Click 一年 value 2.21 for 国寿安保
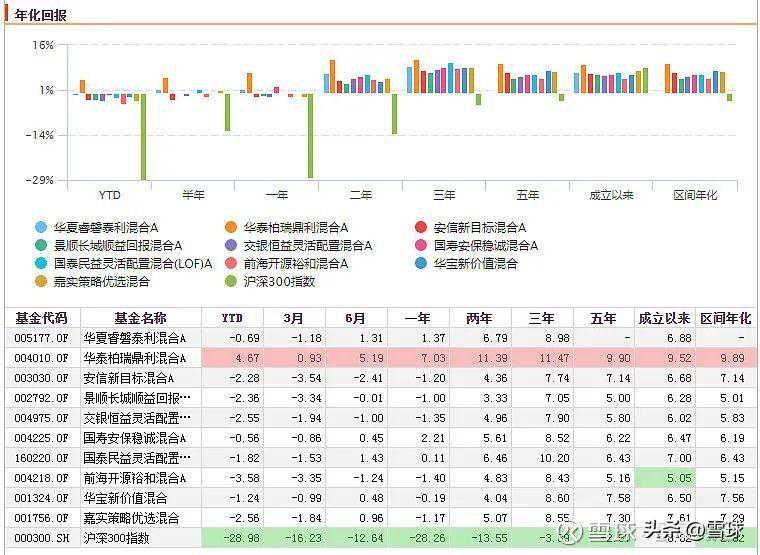 pos(433,438)
